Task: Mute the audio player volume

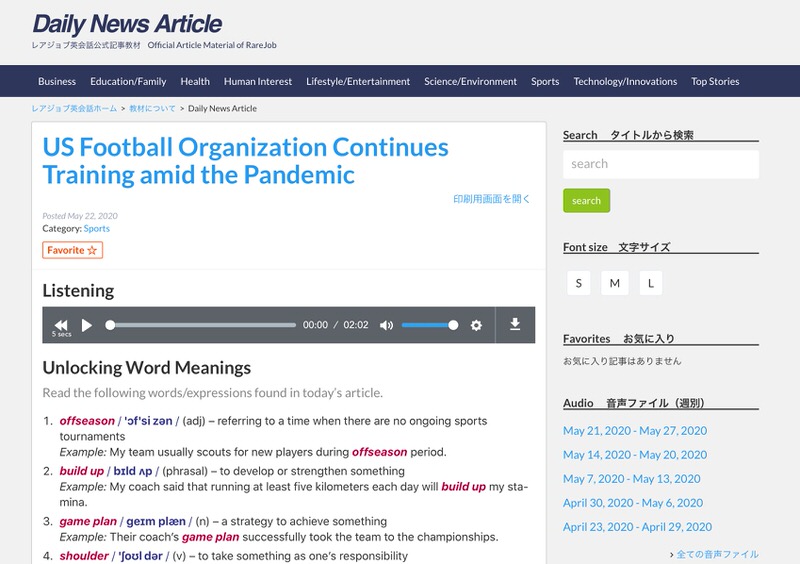Action: coord(387,325)
